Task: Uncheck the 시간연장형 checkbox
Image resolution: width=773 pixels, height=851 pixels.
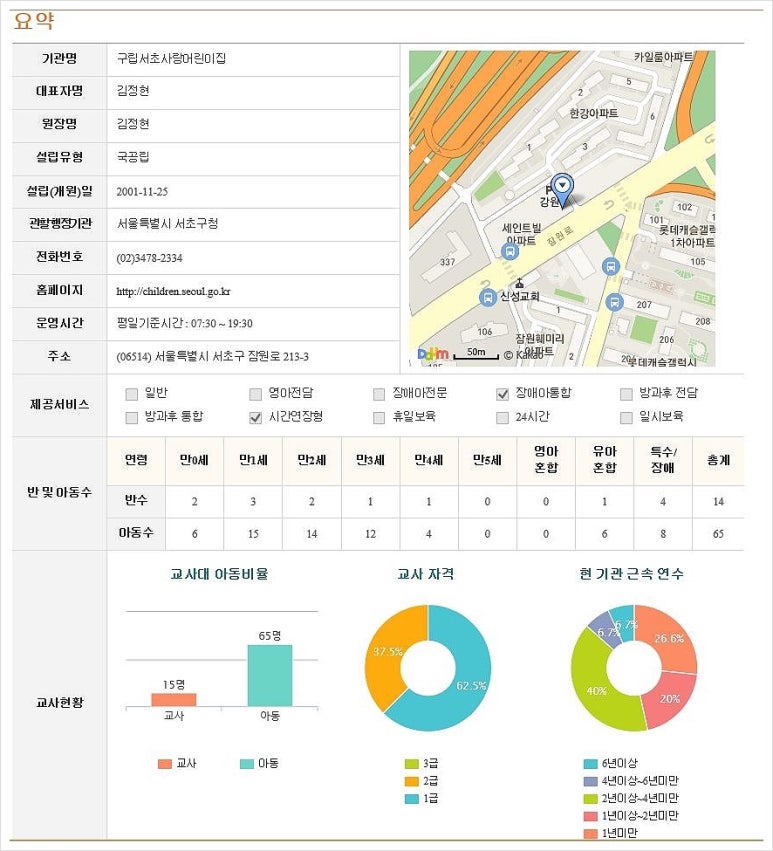Action: pos(255,417)
